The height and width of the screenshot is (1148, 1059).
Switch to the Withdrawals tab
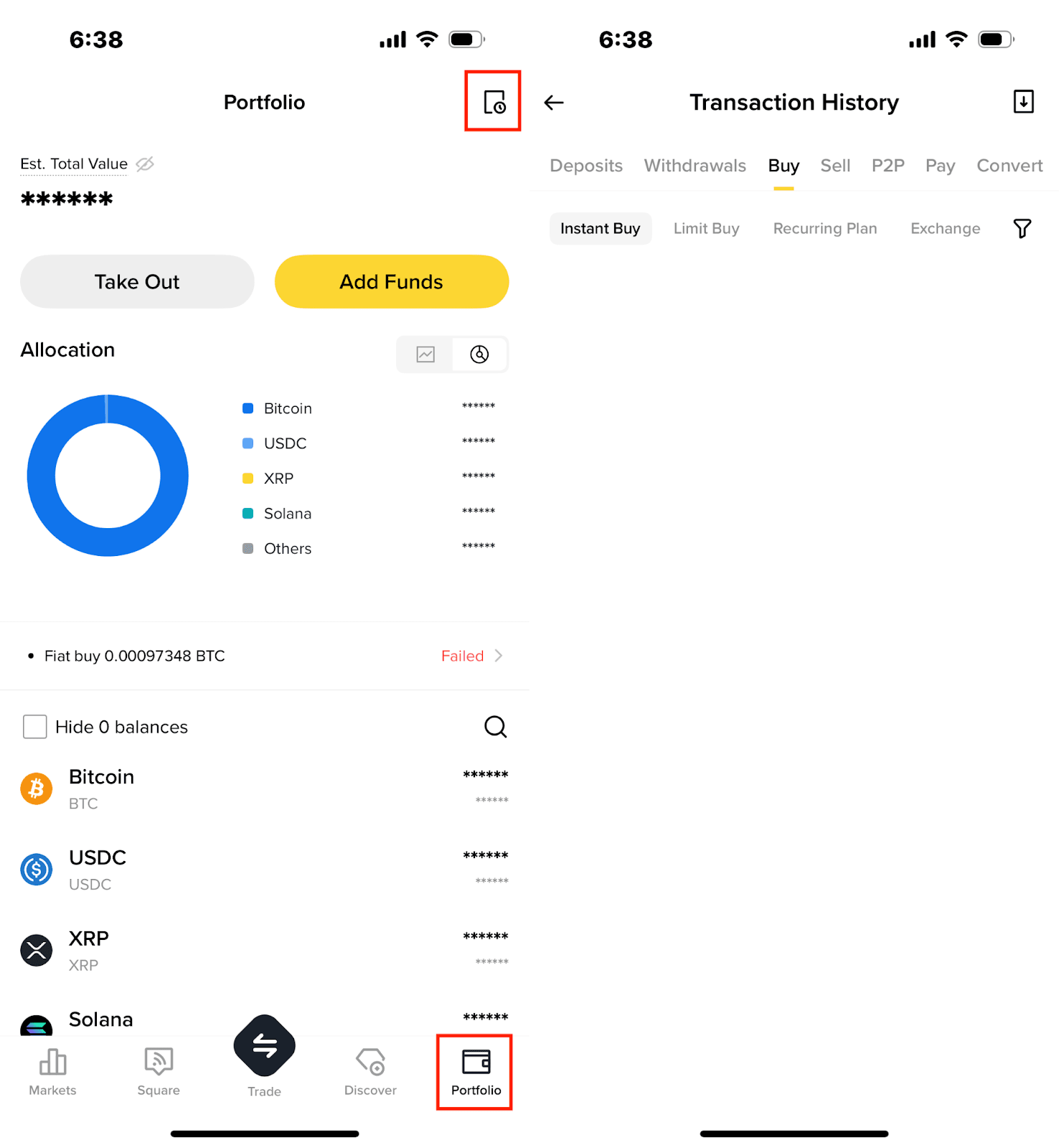(x=695, y=166)
